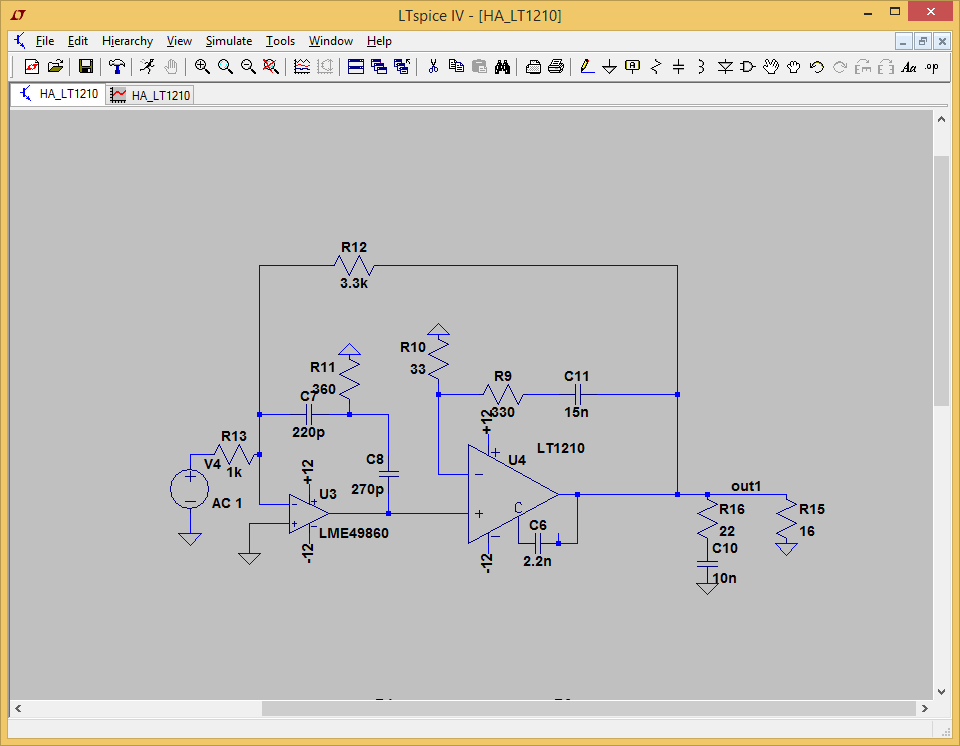The height and width of the screenshot is (746, 960).
Task: Click the vertical scrollbar up arrow
Action: click(941, 119)
